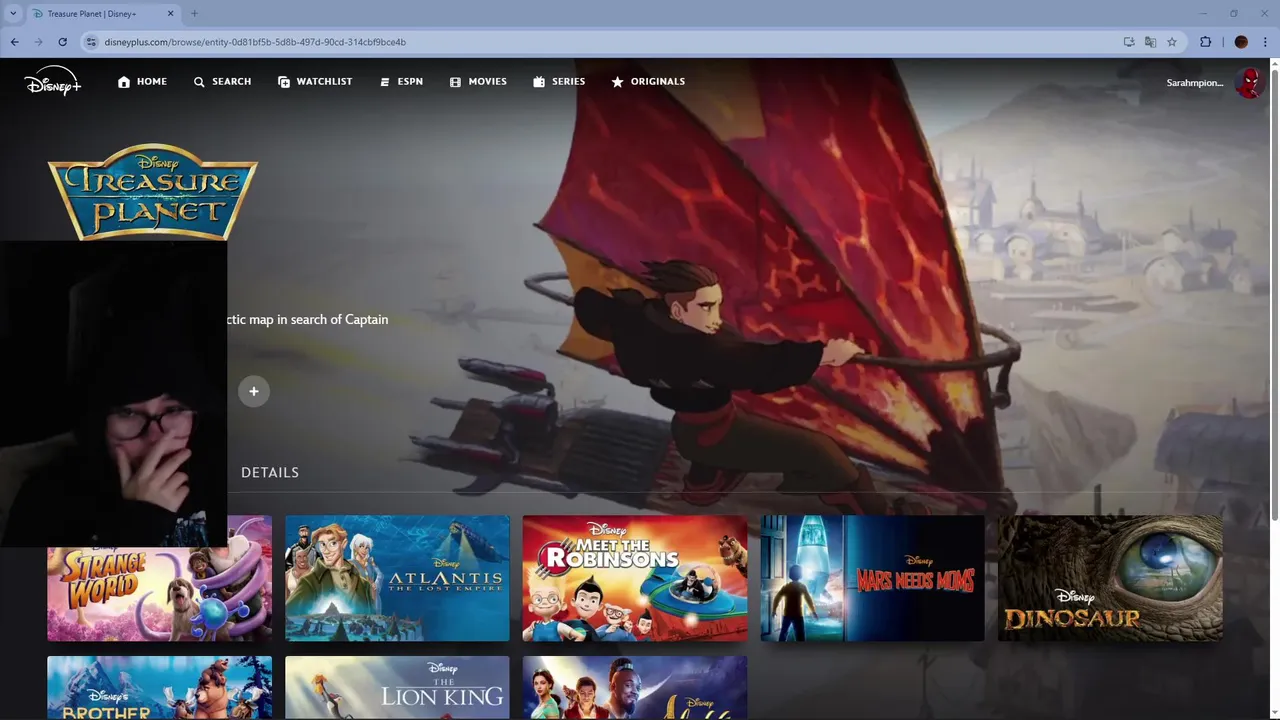Open the Search page
1280x720 pixels.
222,82
